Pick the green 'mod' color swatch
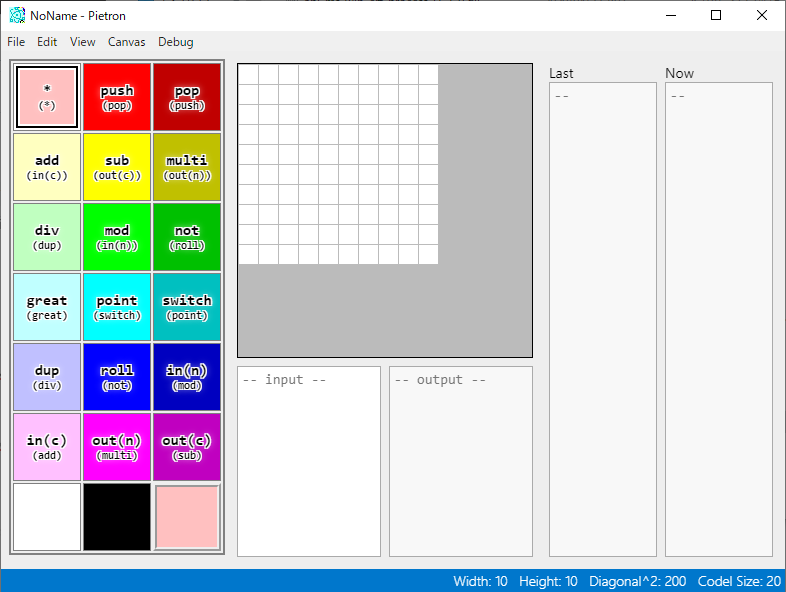Screen dimensions: 786x592 pyautogui.click(x=117, y=237)
